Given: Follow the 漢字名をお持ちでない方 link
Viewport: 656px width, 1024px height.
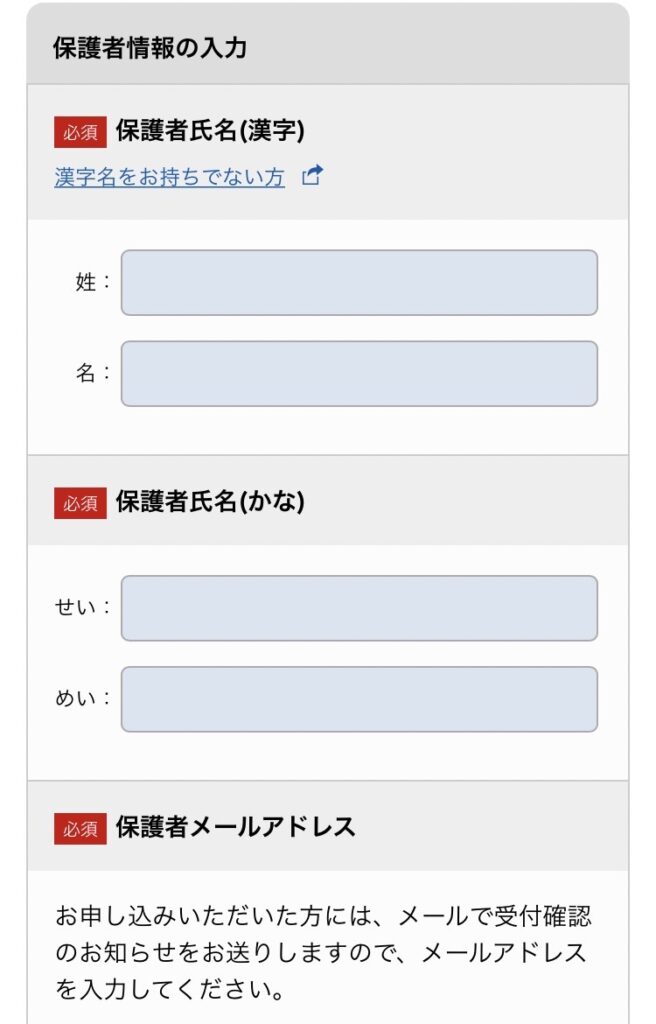Looking at the screenshot, I should click(169, 177).
